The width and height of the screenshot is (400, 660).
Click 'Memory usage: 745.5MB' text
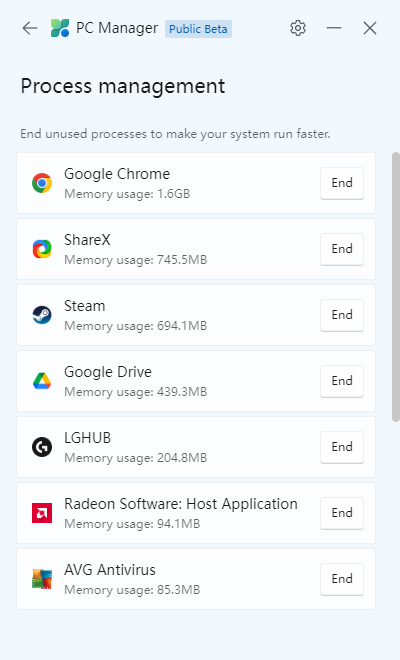pos(136,260)
